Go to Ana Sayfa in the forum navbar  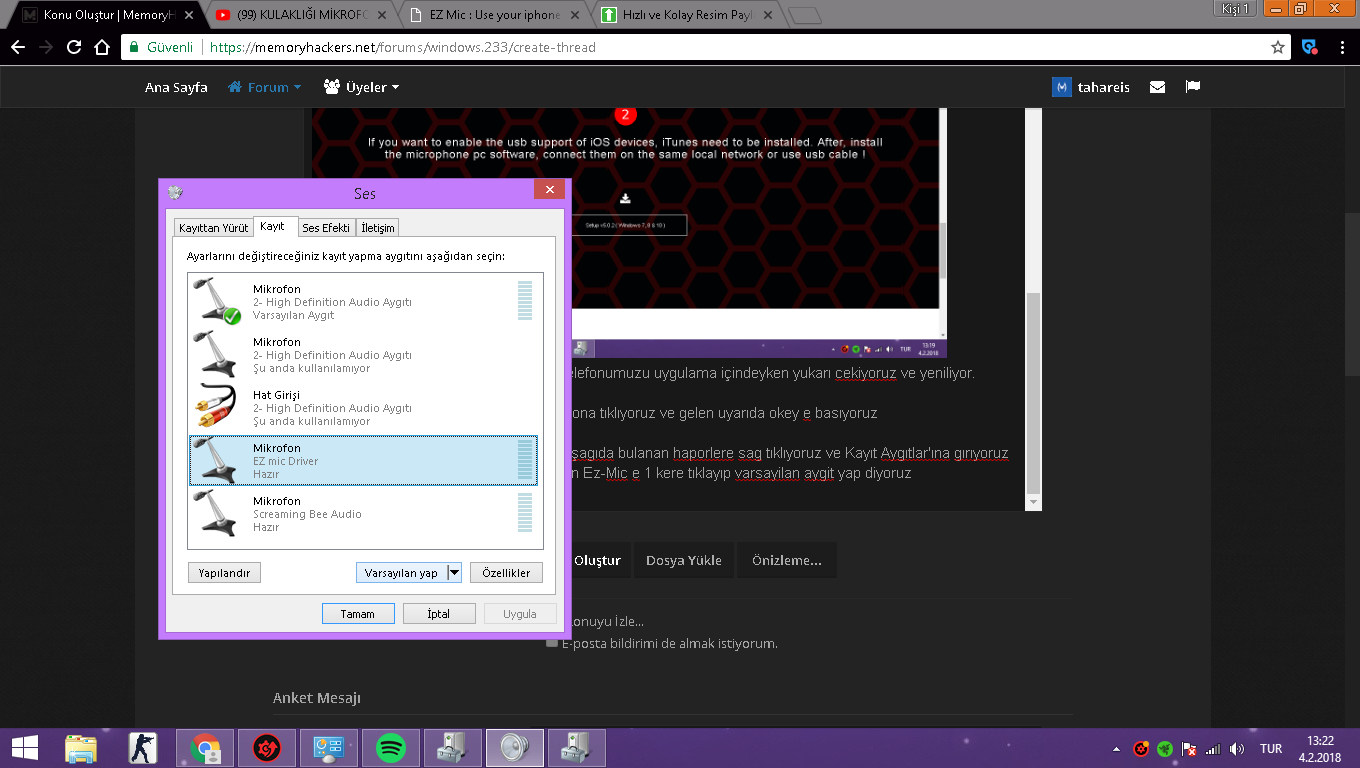click(x=176, y=87)
